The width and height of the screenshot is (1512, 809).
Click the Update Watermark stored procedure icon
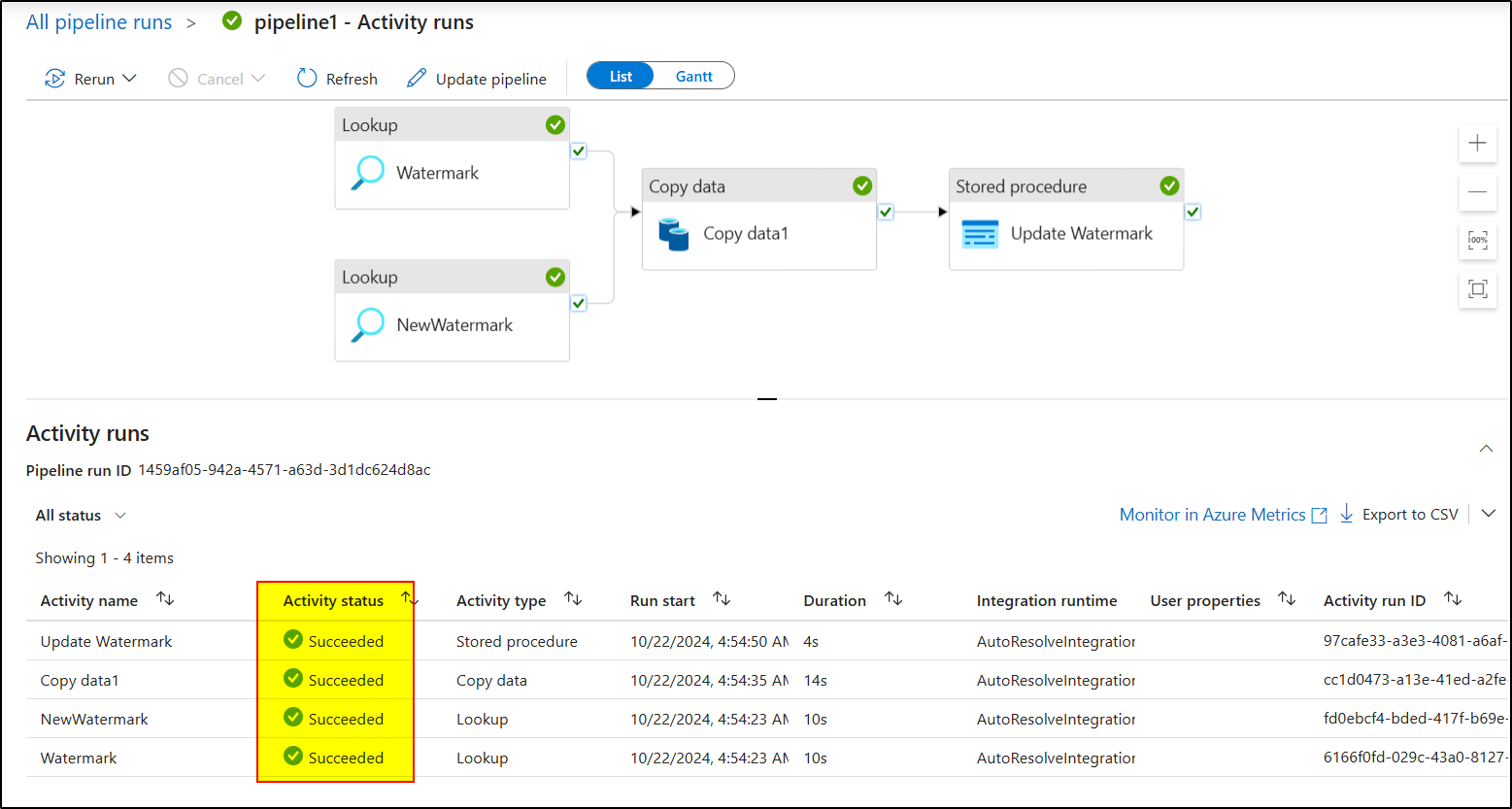coord(980,234)
